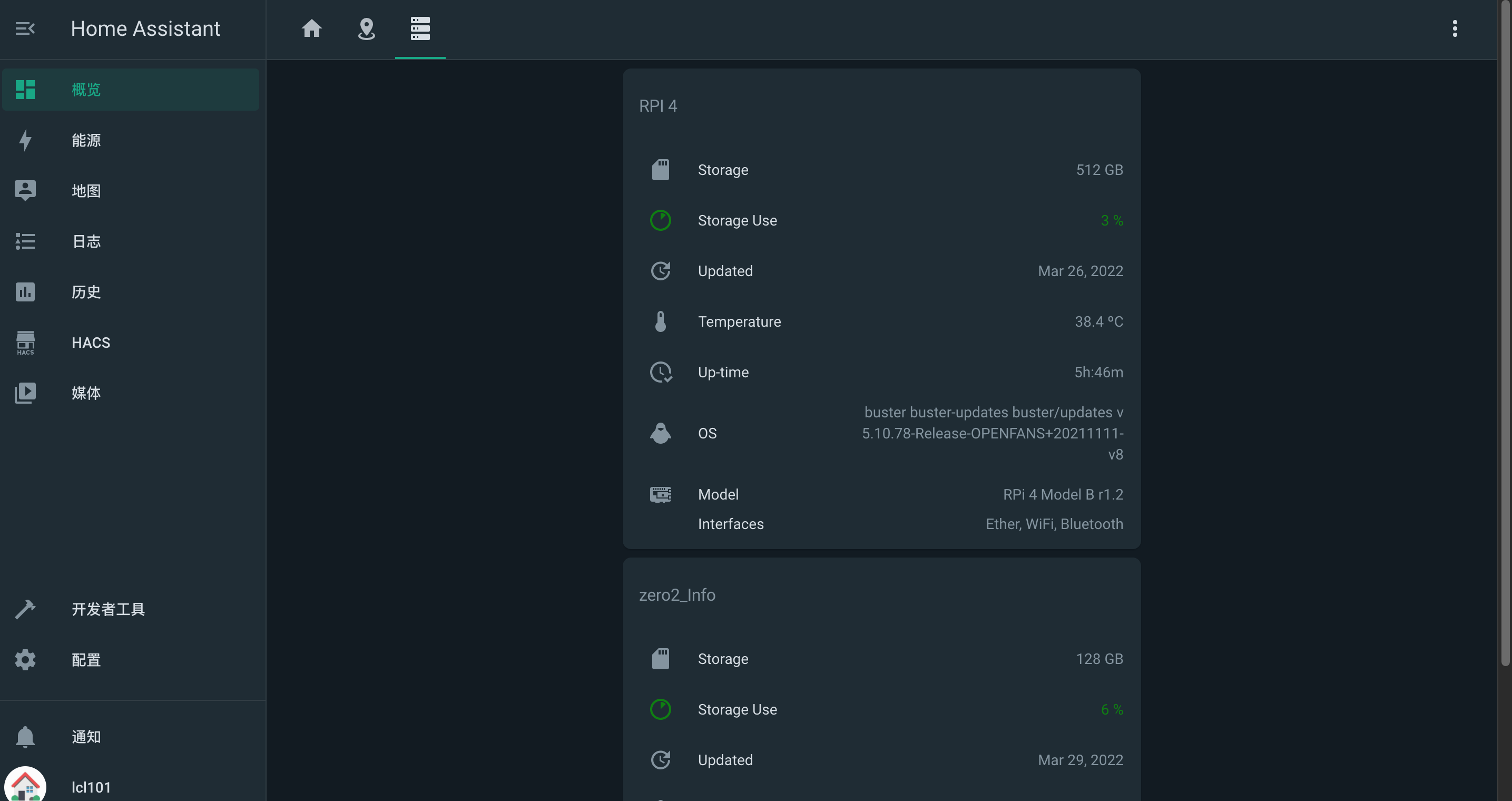Screen dimensions: 1512x801
Task: Click the HACS store icon
Action: click(25, 342)
